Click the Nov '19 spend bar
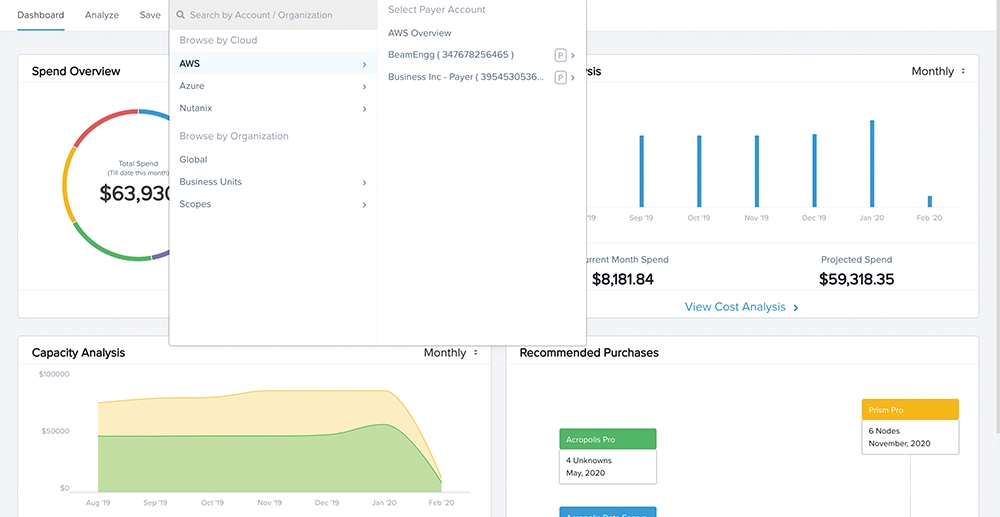This screenshot has width=1000, height=517. [x=756, y=171]
